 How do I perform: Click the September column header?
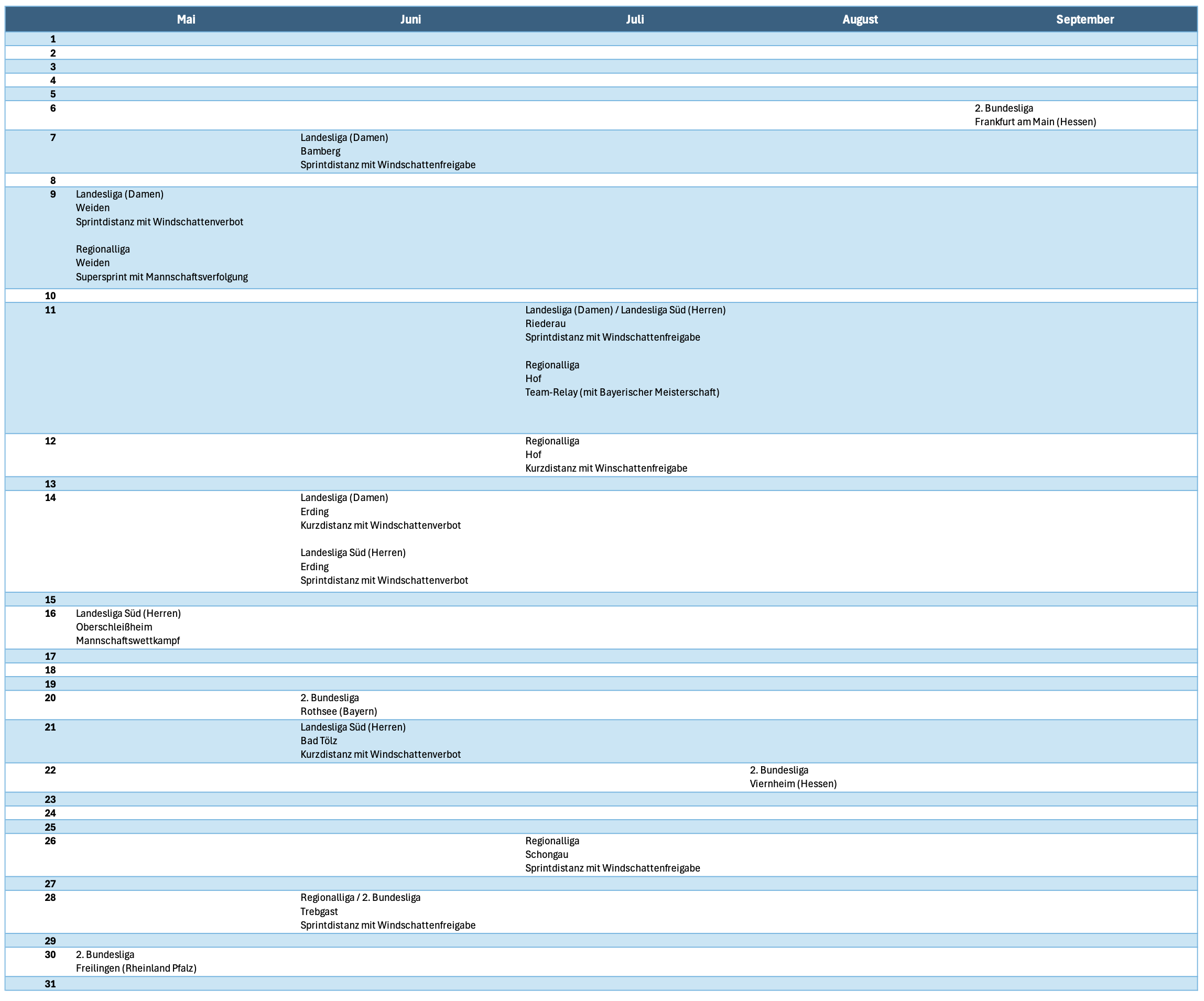(x=1084, y=19)
